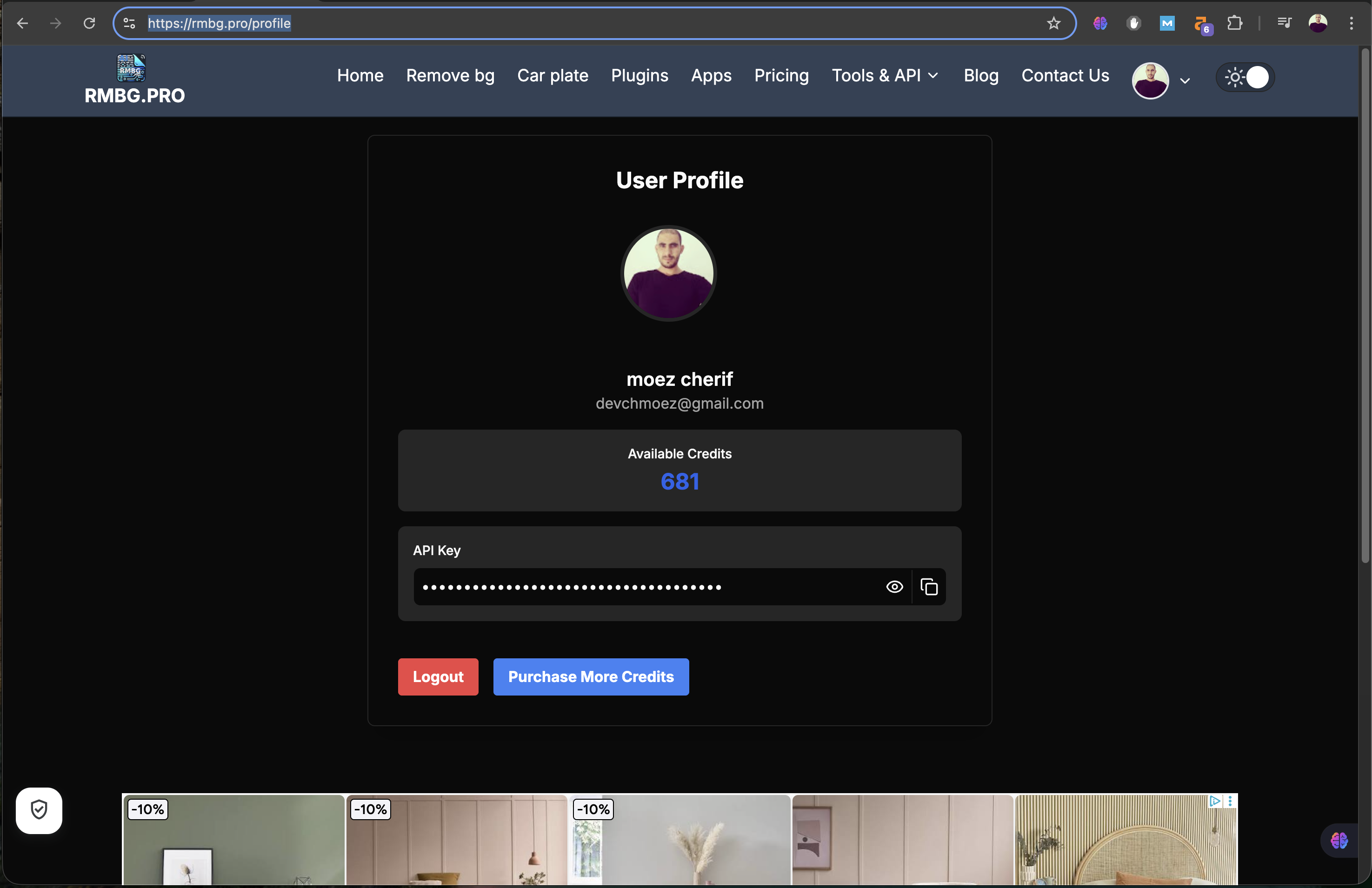Click the Mailmeteor M extension icon
Image resolution: width=1372 pixels, height=888 pixels.
(x=1167, y=23)
